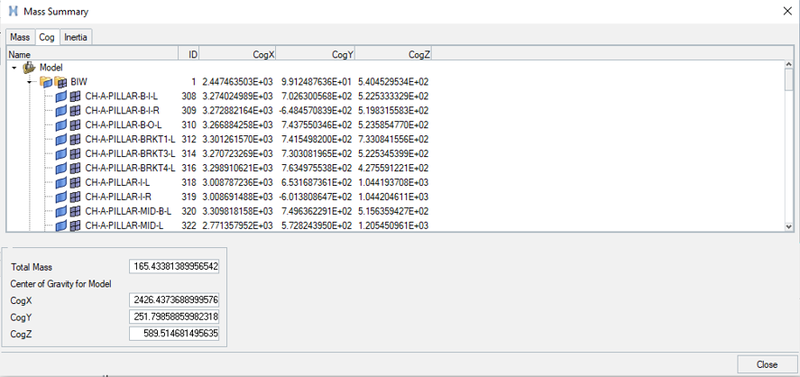Click BIW CogX value 2.447463503E+03

coord(237,82)
